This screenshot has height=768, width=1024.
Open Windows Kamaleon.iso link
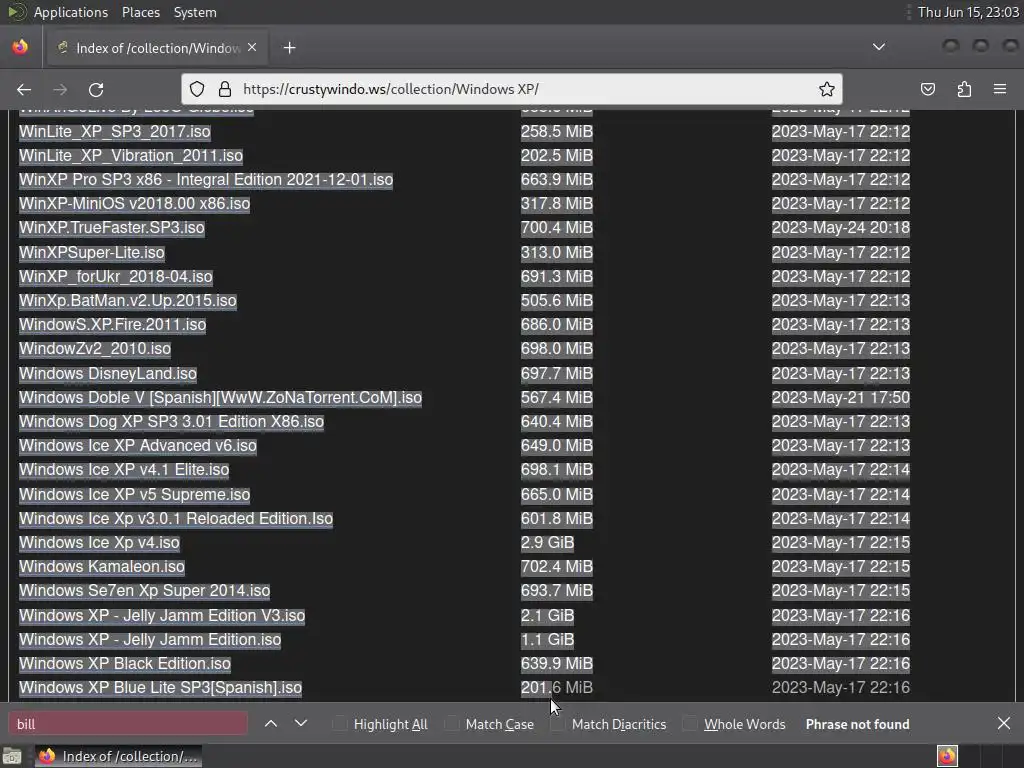coord(102,567)
